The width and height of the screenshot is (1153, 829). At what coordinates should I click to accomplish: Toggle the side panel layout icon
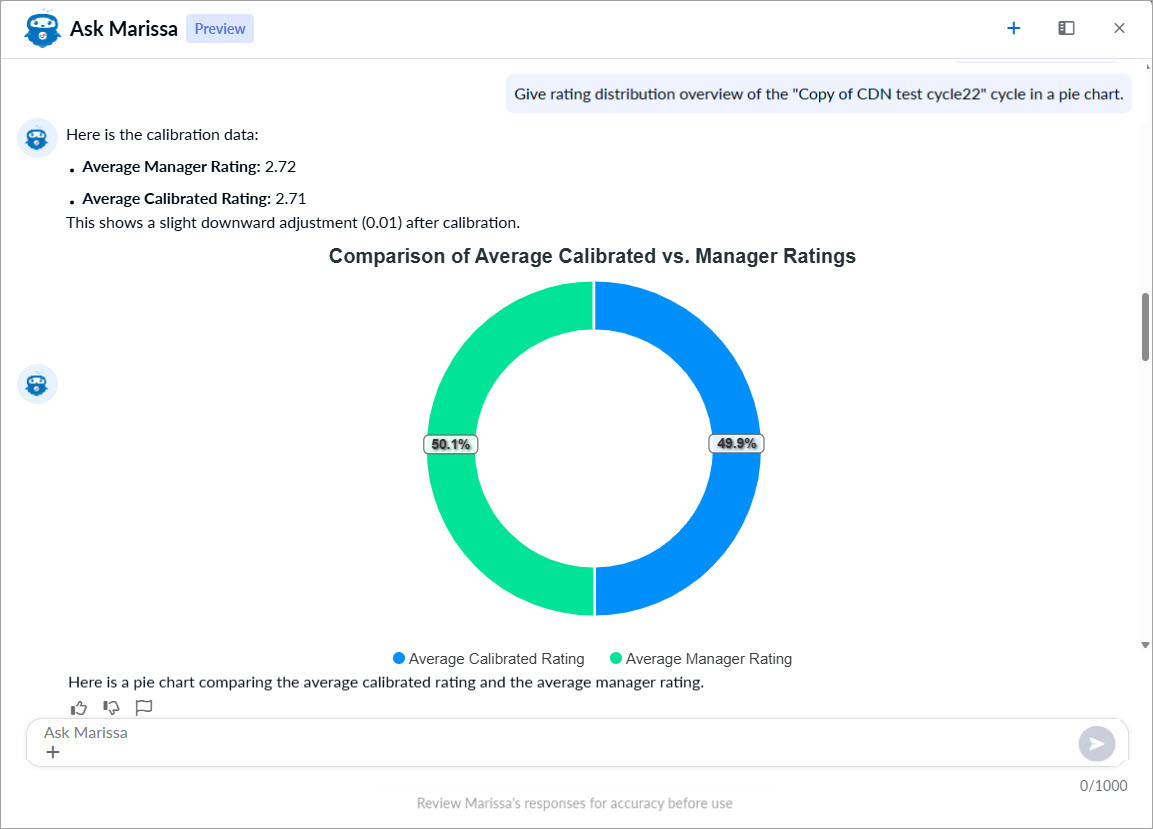click(1066, 28)
